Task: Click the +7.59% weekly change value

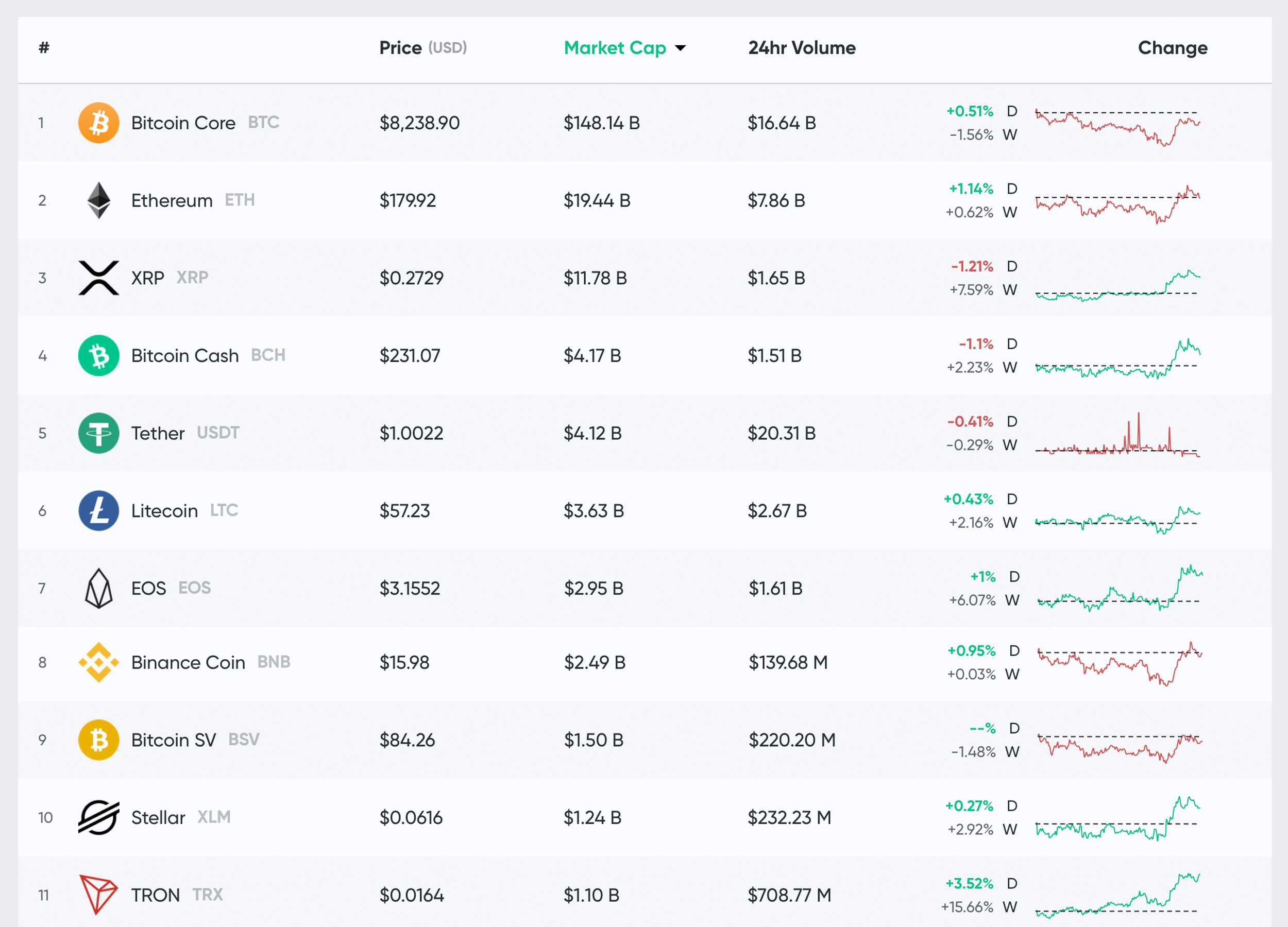Action: 972,290
